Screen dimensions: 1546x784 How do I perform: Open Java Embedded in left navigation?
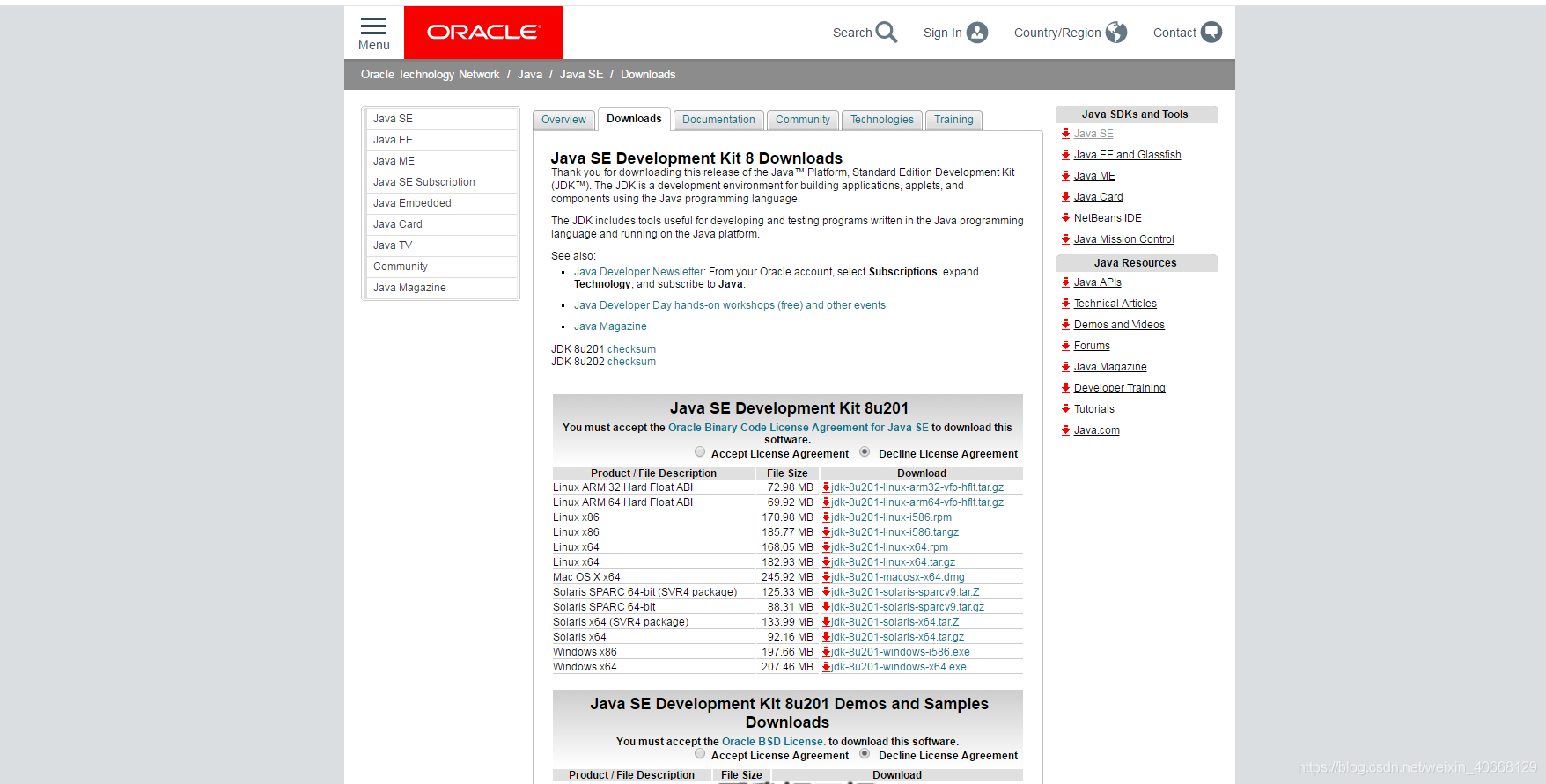coord(412,203)
